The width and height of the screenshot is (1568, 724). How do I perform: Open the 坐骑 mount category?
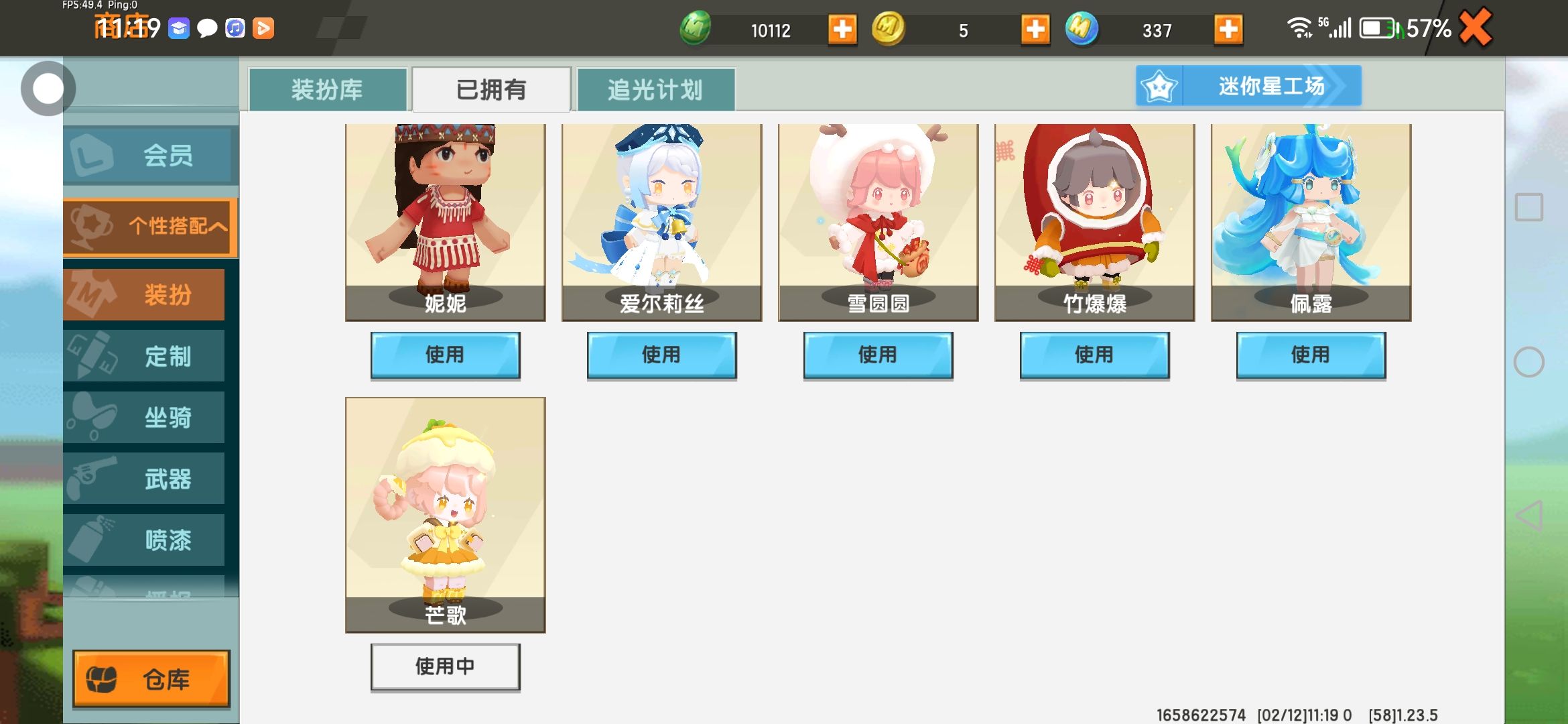(x=144, y=417)
